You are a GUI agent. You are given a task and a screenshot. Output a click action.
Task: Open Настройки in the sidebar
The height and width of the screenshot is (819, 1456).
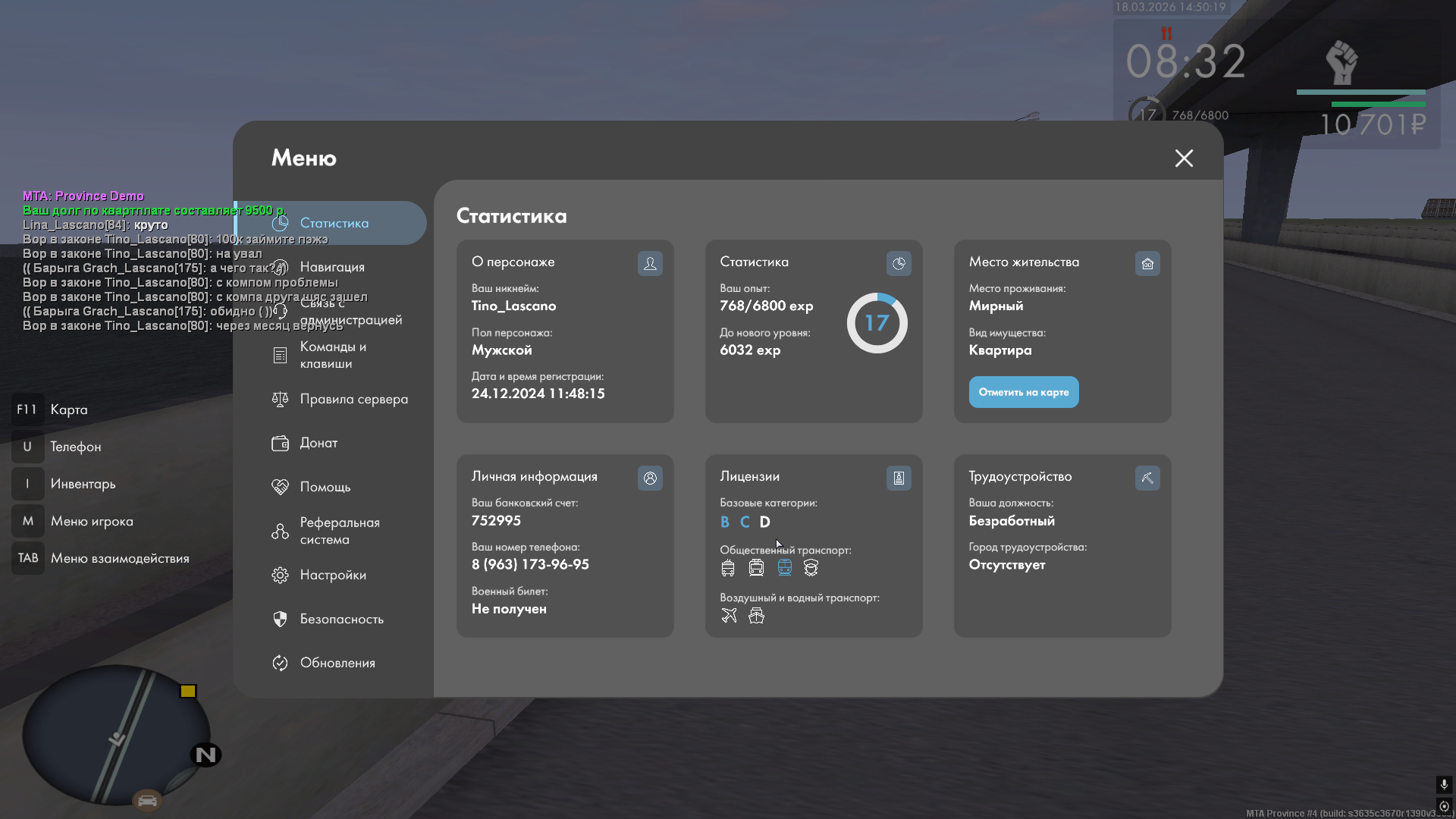(x=332, y=575)
